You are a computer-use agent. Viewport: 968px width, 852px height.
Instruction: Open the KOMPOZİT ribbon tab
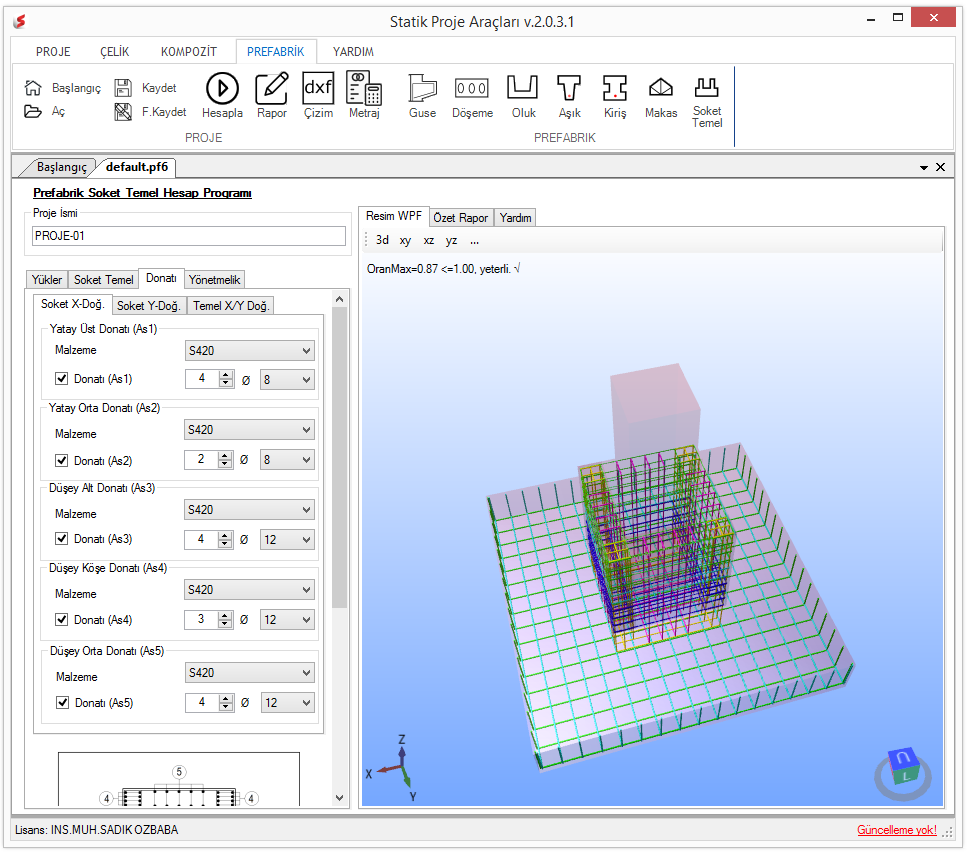[x=189, y=52]
